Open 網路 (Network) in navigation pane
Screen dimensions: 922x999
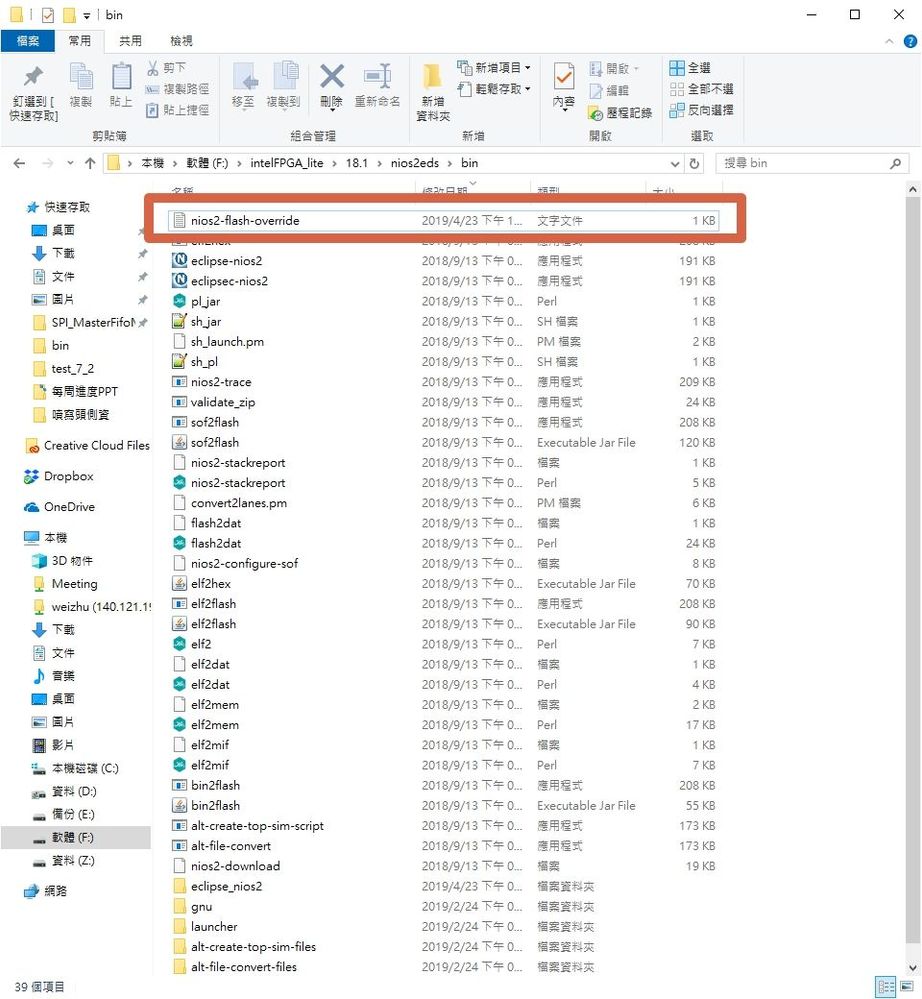pyautogui.click(x=46, y=891)
